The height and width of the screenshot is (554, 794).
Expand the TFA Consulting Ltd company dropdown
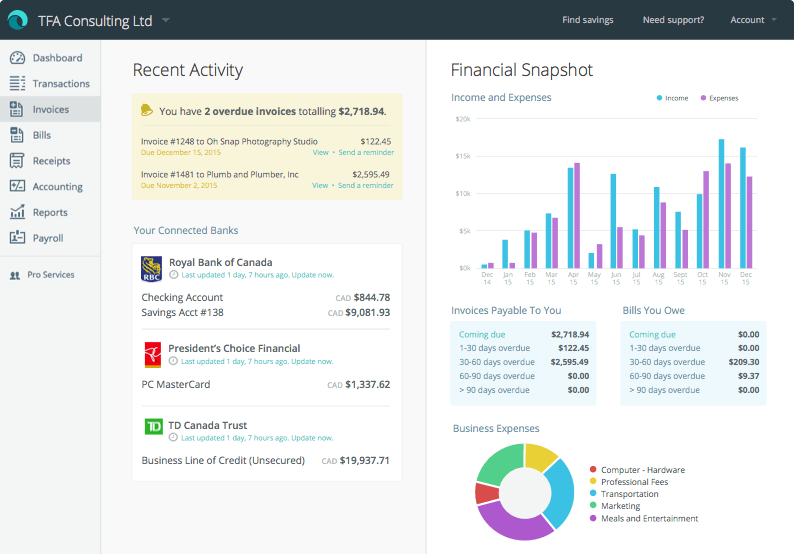166,20
